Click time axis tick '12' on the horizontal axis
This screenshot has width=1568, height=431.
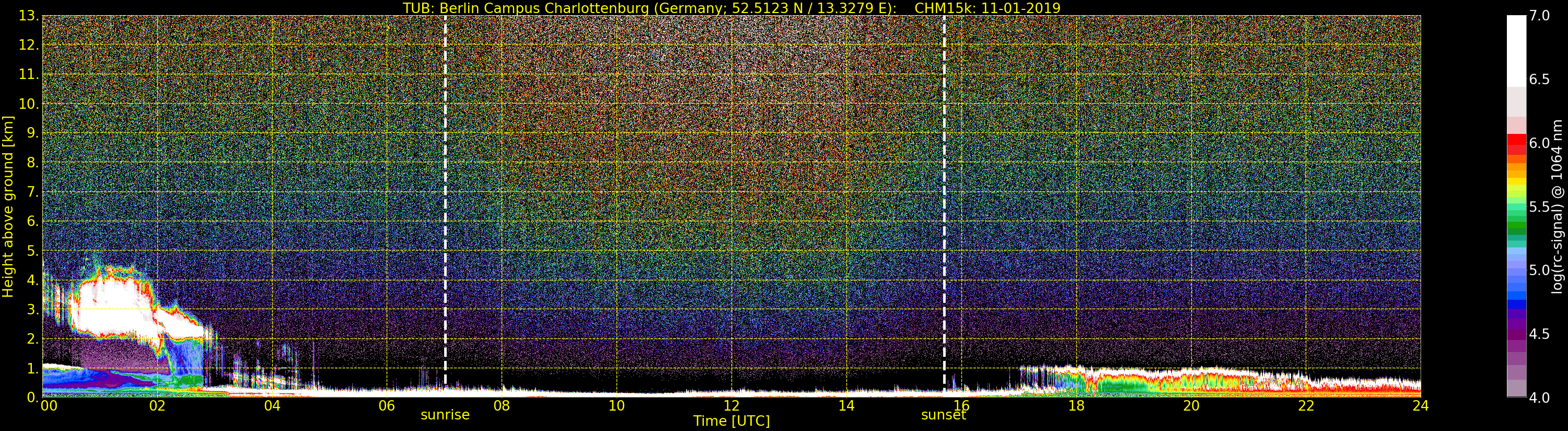(731, 405)
